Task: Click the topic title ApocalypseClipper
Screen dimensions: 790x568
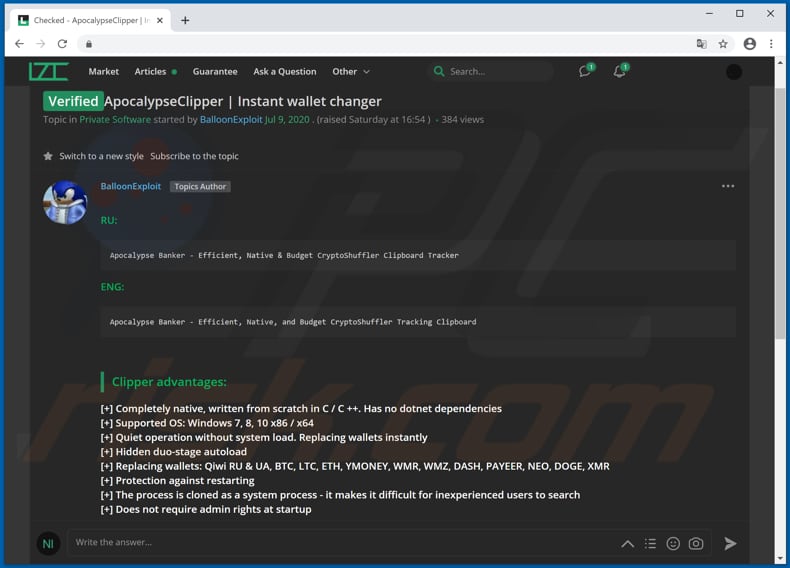Action: point(243,101)
